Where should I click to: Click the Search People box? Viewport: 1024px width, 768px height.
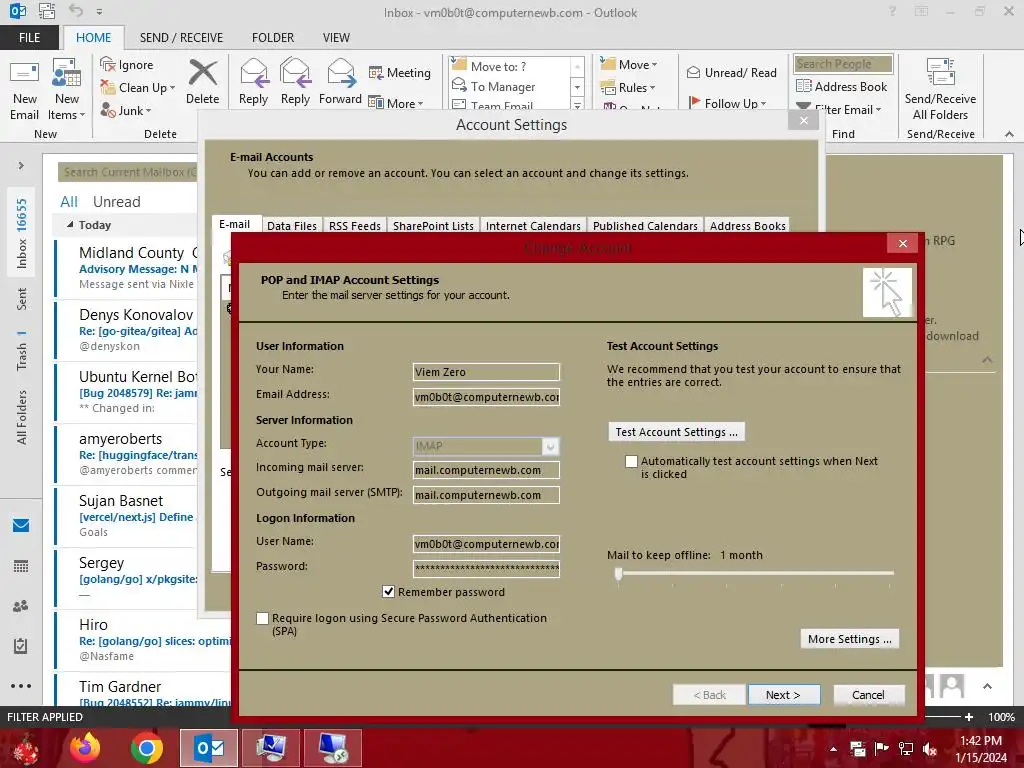click(x=843, y=64)
